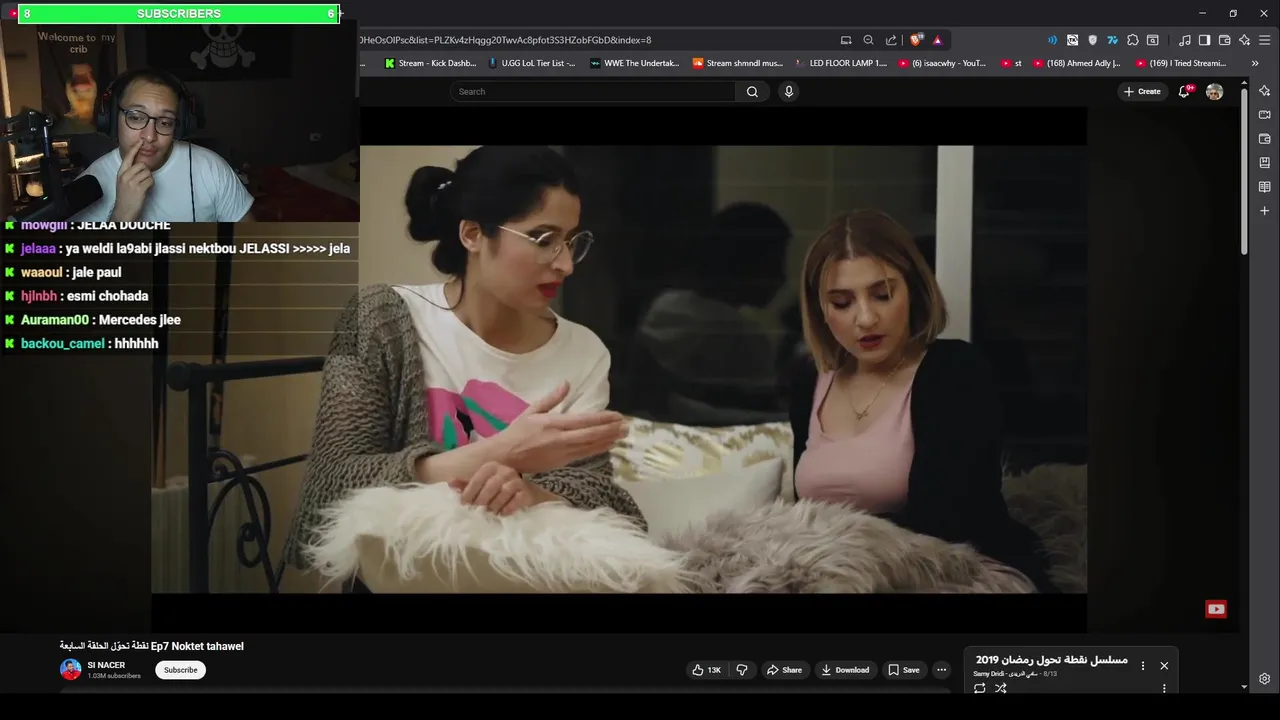The height and width of the screenshot is (720, 1280).
Task: Click the zoom magnifier icon in address bar
Action: (868, 40)
